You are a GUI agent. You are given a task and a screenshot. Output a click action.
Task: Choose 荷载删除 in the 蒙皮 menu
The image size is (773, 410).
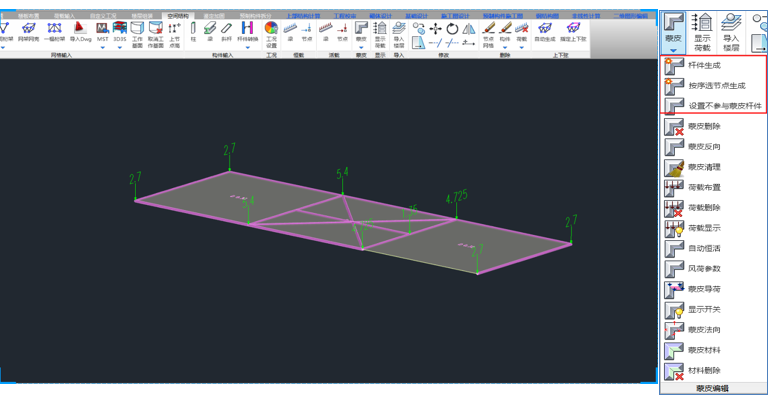pyautogui.click(x=713, y=207)
